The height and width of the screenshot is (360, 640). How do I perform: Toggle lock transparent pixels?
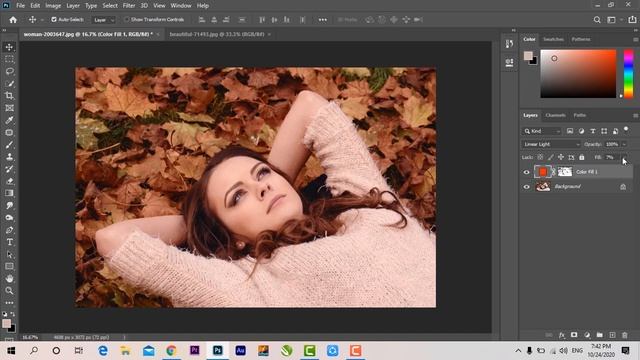point(540,157)
